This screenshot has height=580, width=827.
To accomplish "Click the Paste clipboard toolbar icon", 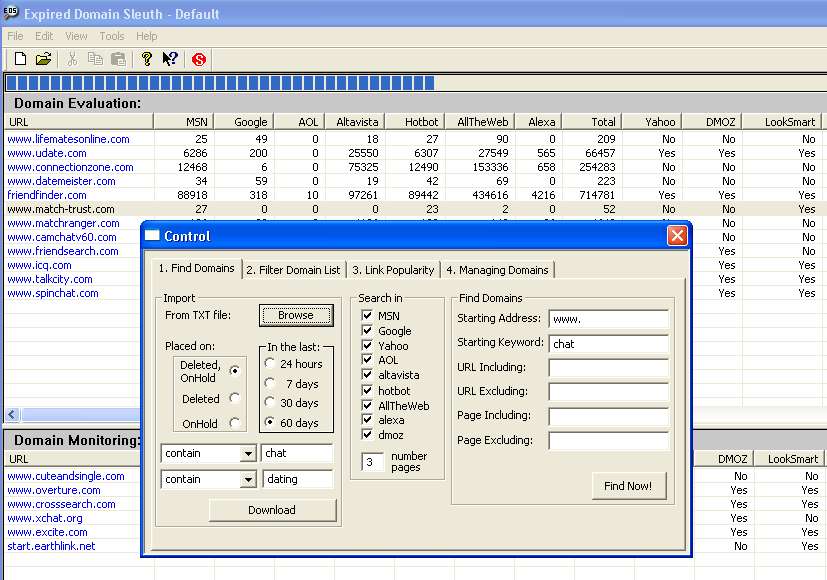I will pos(118,60).
